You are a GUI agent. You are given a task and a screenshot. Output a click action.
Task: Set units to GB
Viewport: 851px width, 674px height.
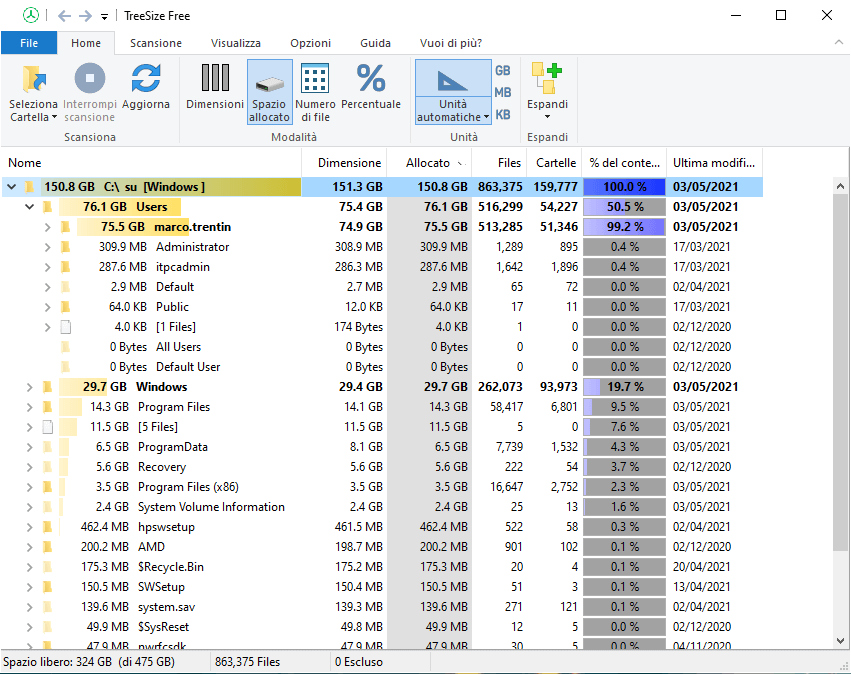[x=503, y=71]
